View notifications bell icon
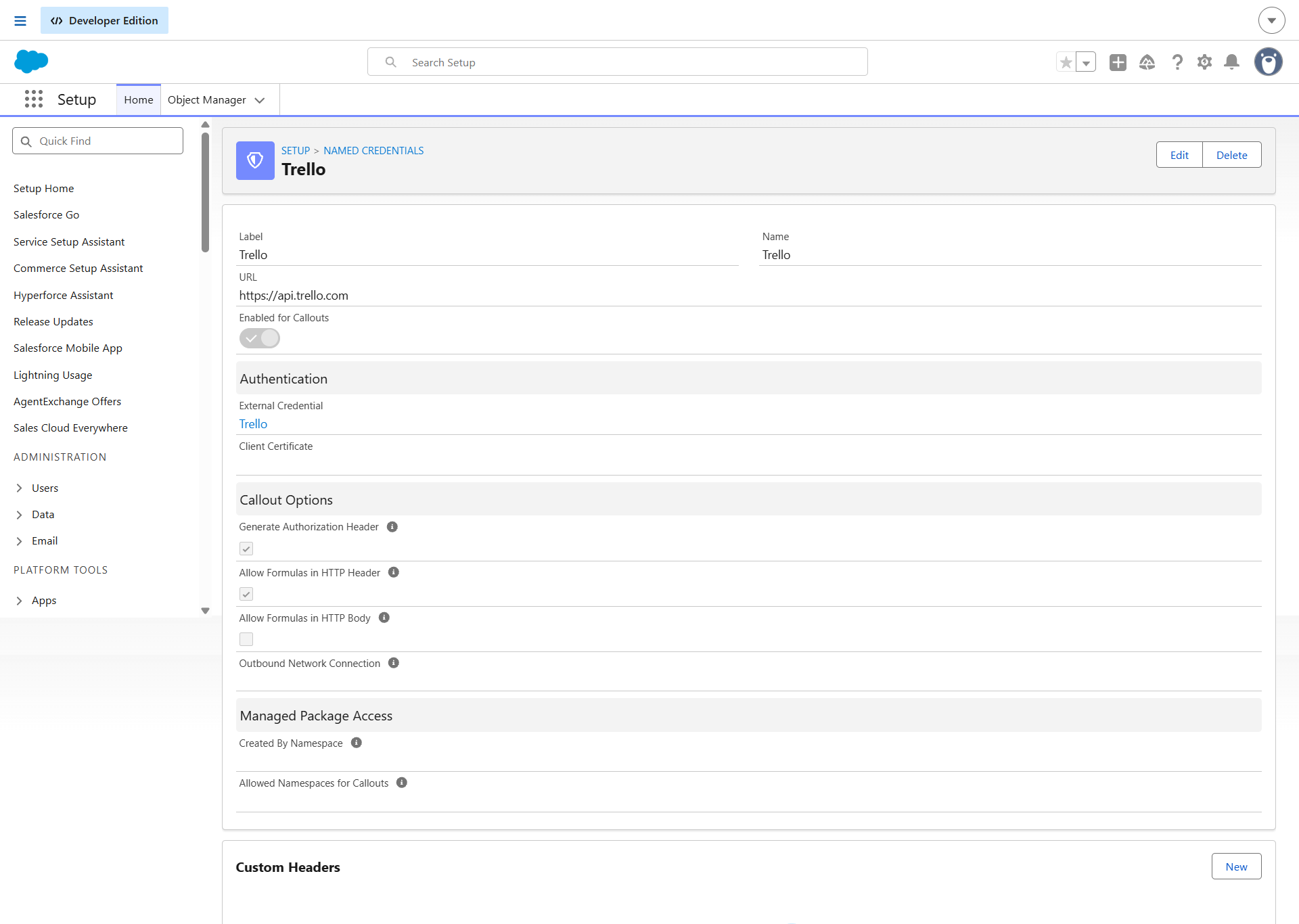Screen dimensions: 1299x924 click(x=1232, y=62)
